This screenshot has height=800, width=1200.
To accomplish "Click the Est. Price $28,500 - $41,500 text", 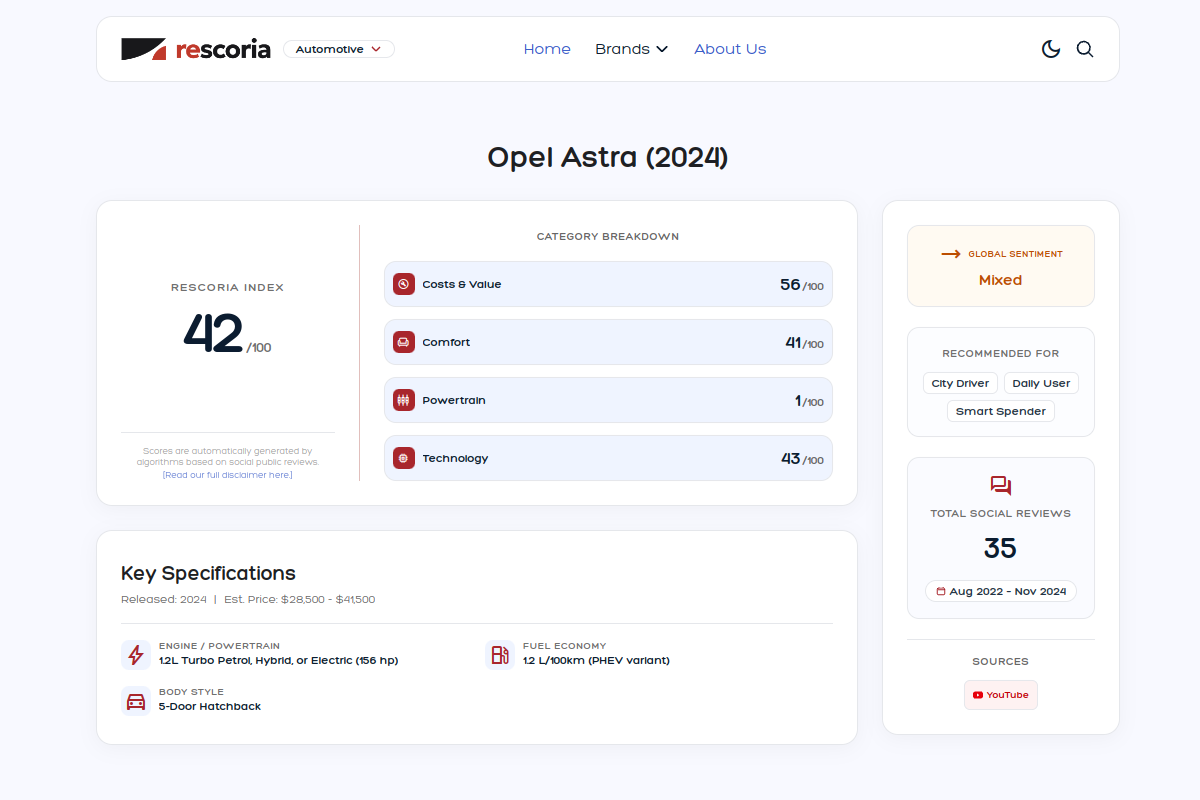I will click(x=300, y=600).
